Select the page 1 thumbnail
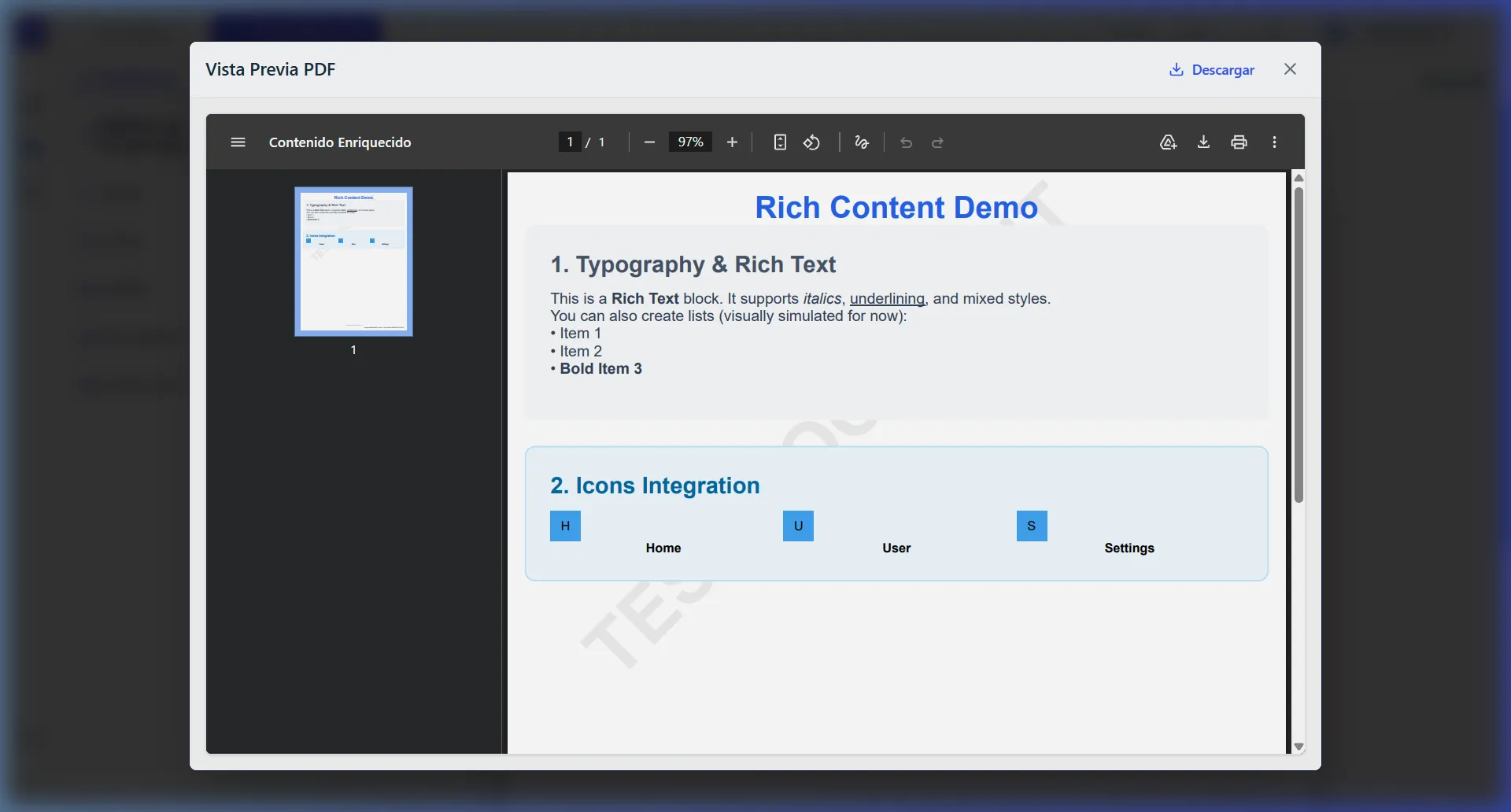This screenshot has width=1511, height=812. coord(353,261)
